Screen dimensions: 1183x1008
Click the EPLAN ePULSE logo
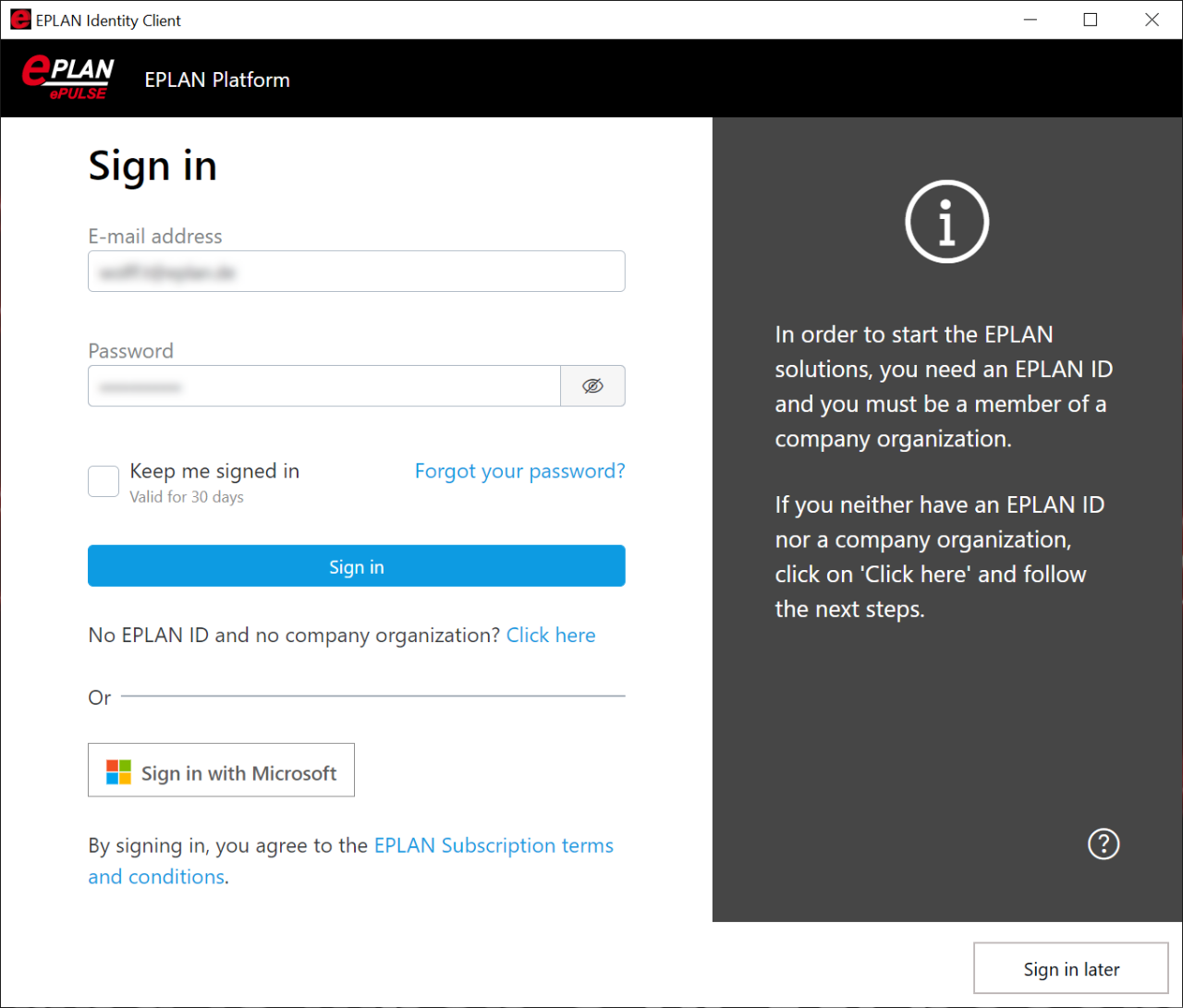pos(67,78)
